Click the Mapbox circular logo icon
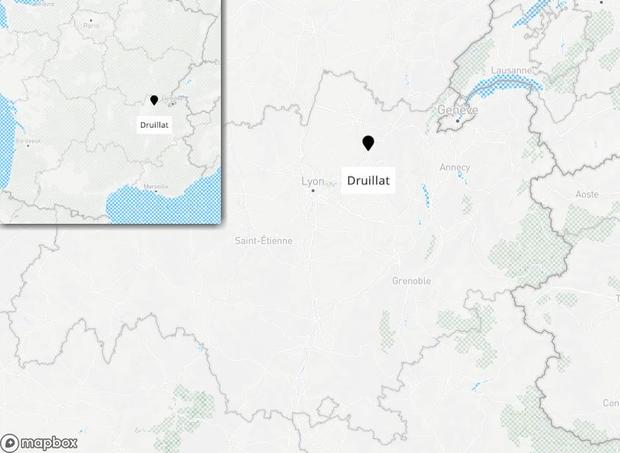This screenshot has height=453, width=620. coord(9,443)
